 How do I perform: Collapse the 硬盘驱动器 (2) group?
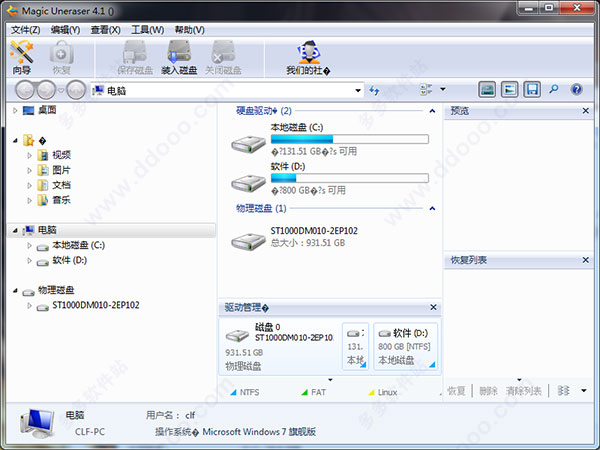[x=432, y=111]
